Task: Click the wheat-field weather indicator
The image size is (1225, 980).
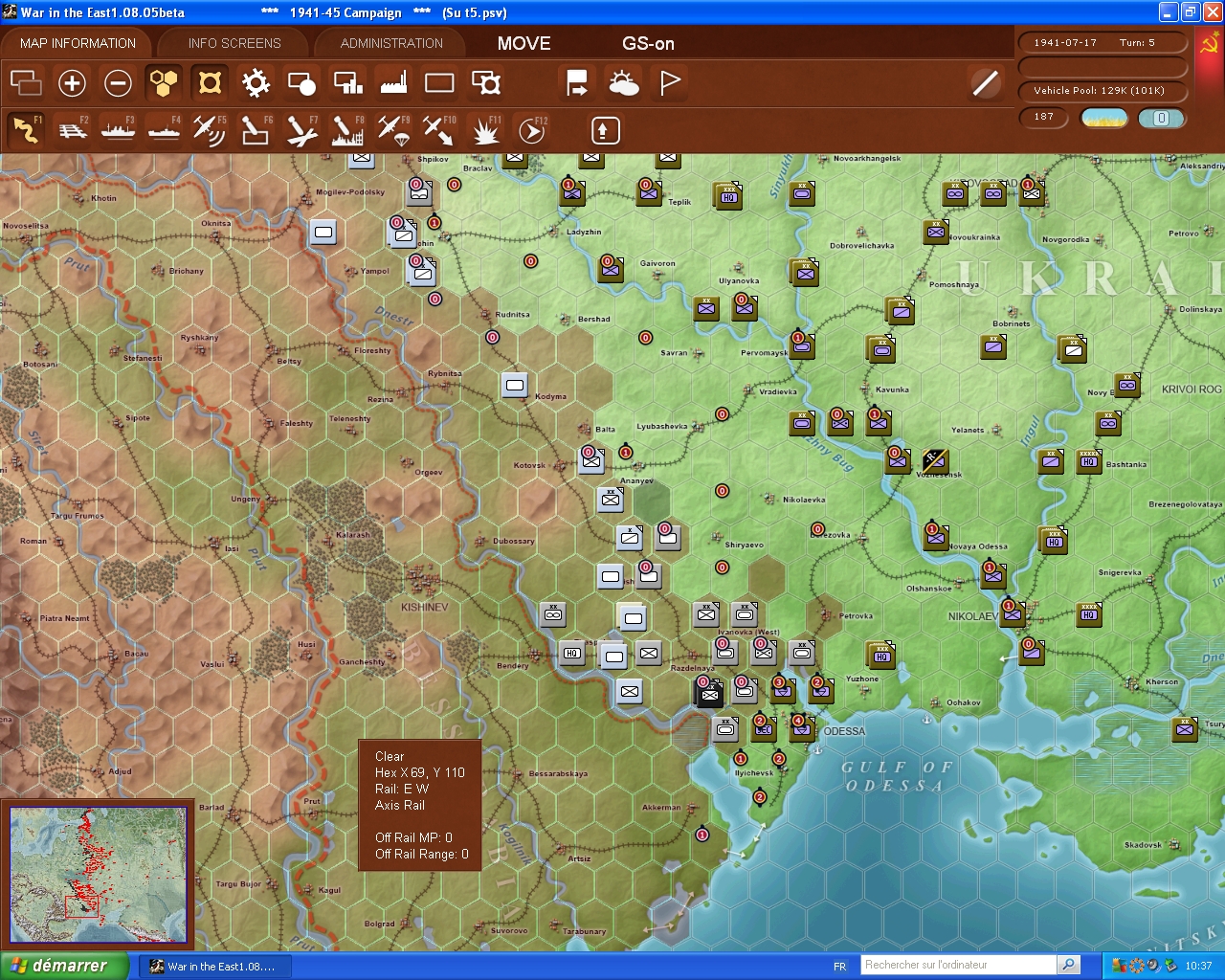Action: (1103, 118)
